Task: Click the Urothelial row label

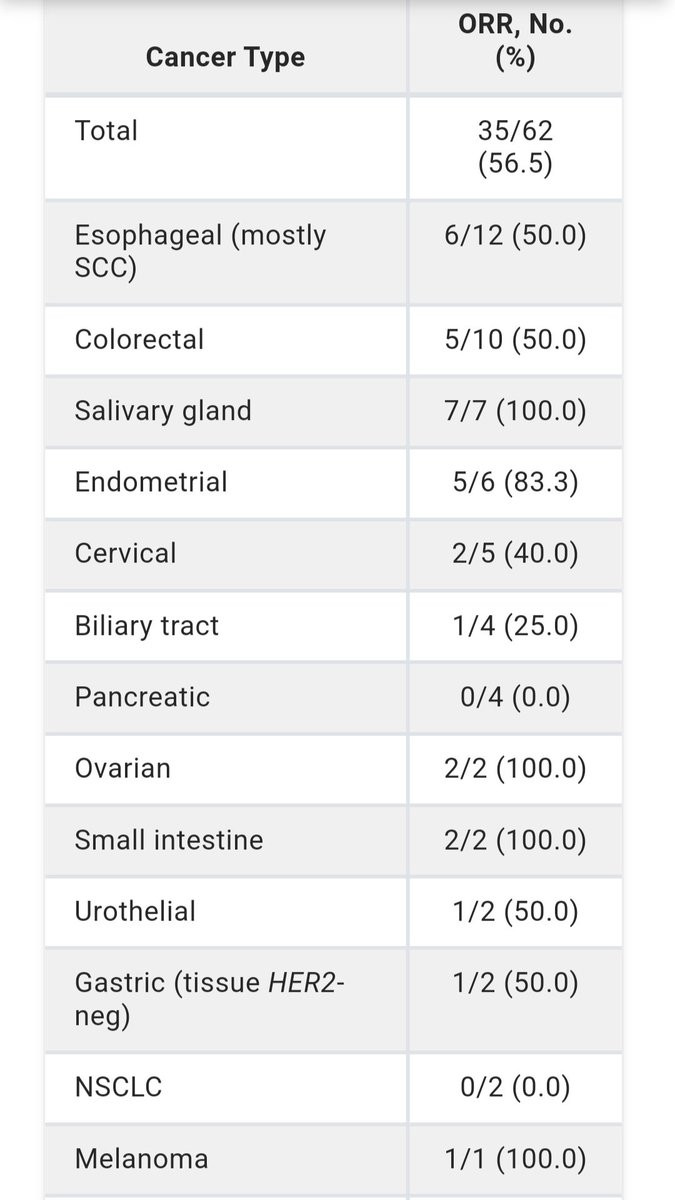Action: coord(135,911)
